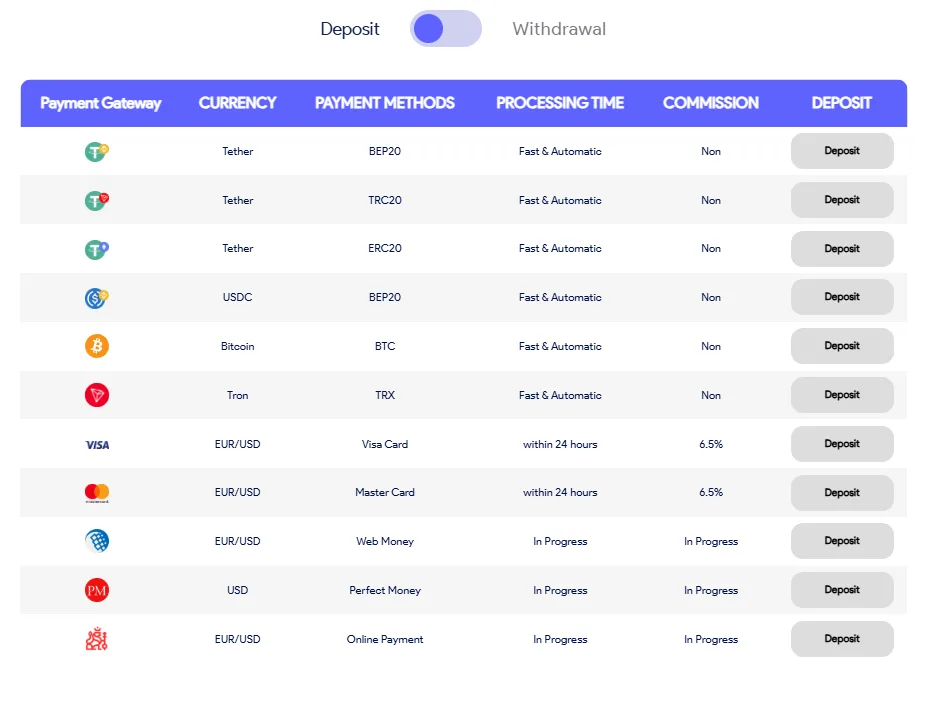Screen dimensions: 930x701
Task: Click the PROCESSING TIME column header
Action: pyautogui.click(x=560, y=103)
